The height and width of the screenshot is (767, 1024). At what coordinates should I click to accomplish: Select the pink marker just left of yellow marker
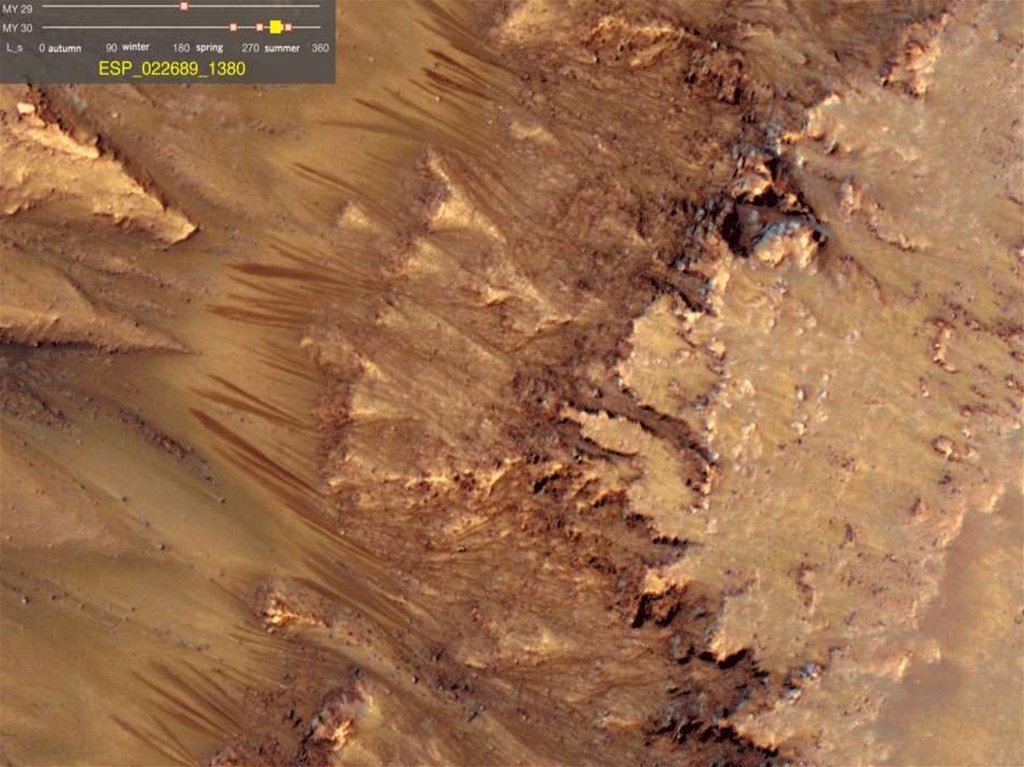coord(259,27)
